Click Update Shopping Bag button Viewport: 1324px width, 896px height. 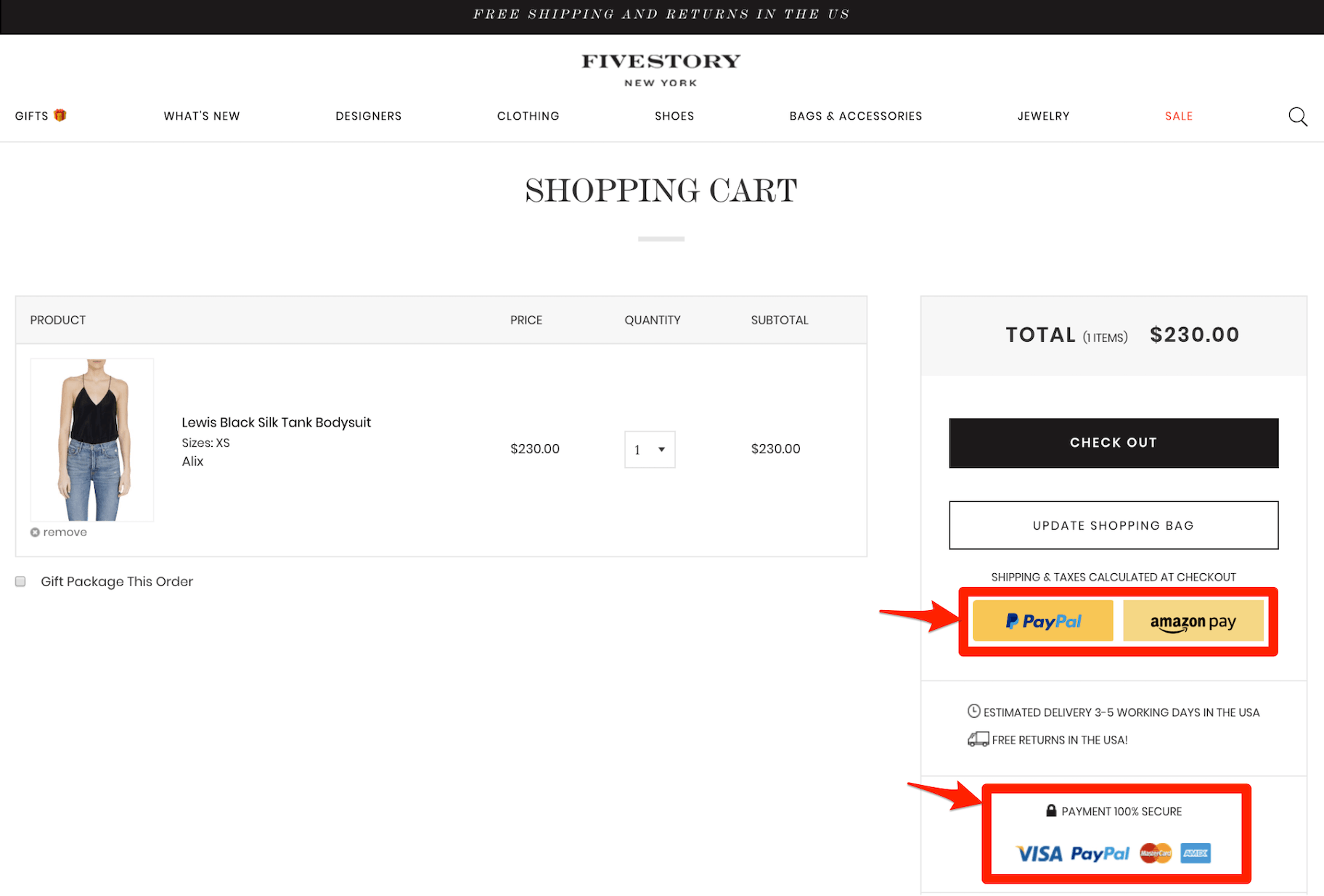point(1113,525)
